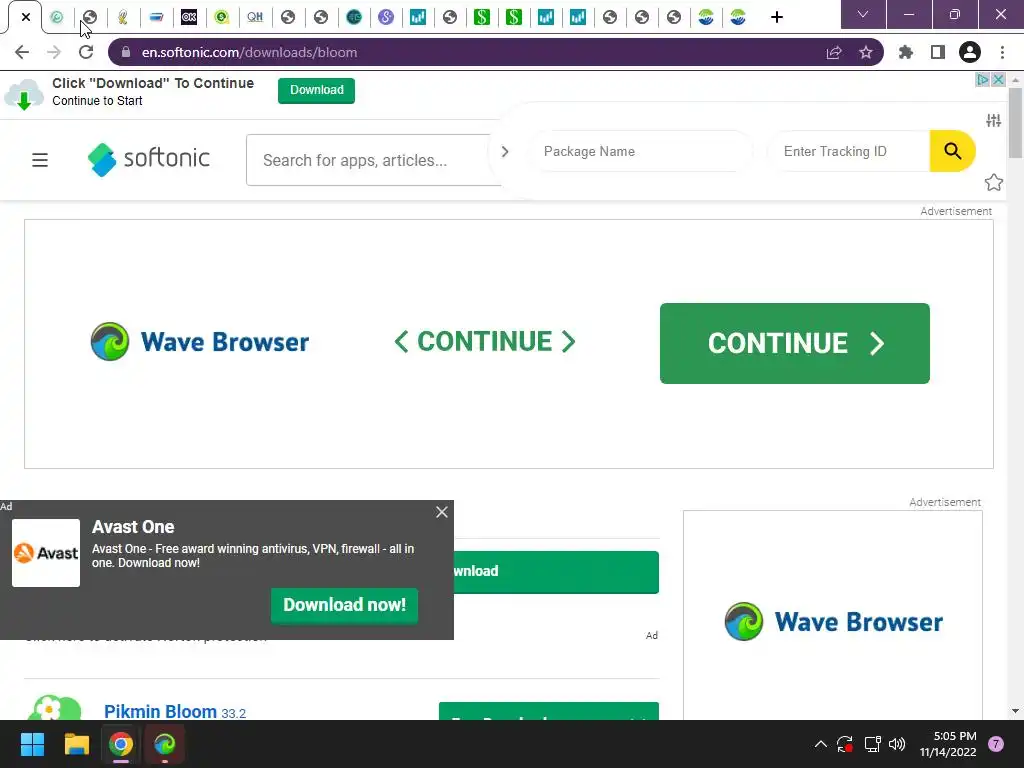Click the sync tray icon with red dot
The height and width of the screenshot is (768, 1024).
(x=845, y=744)
